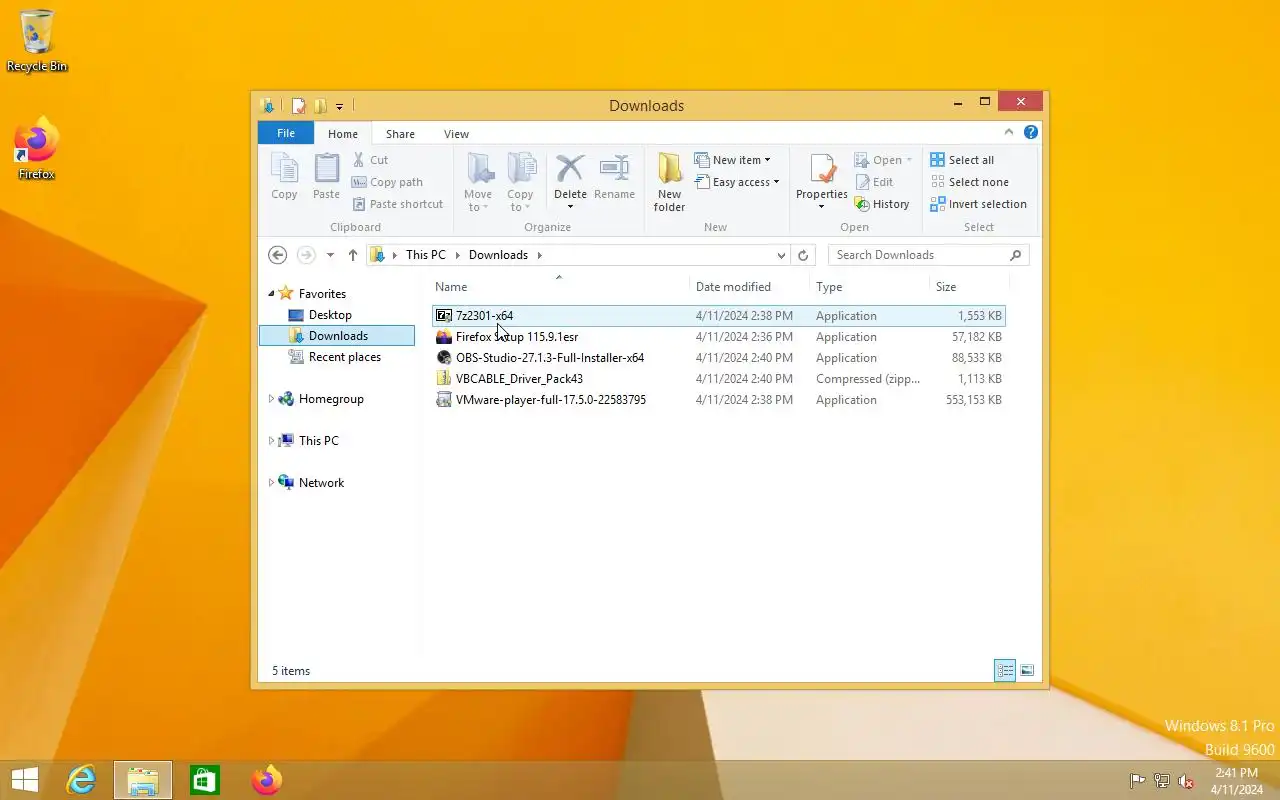Open the Windows Start button

point(25,780)
